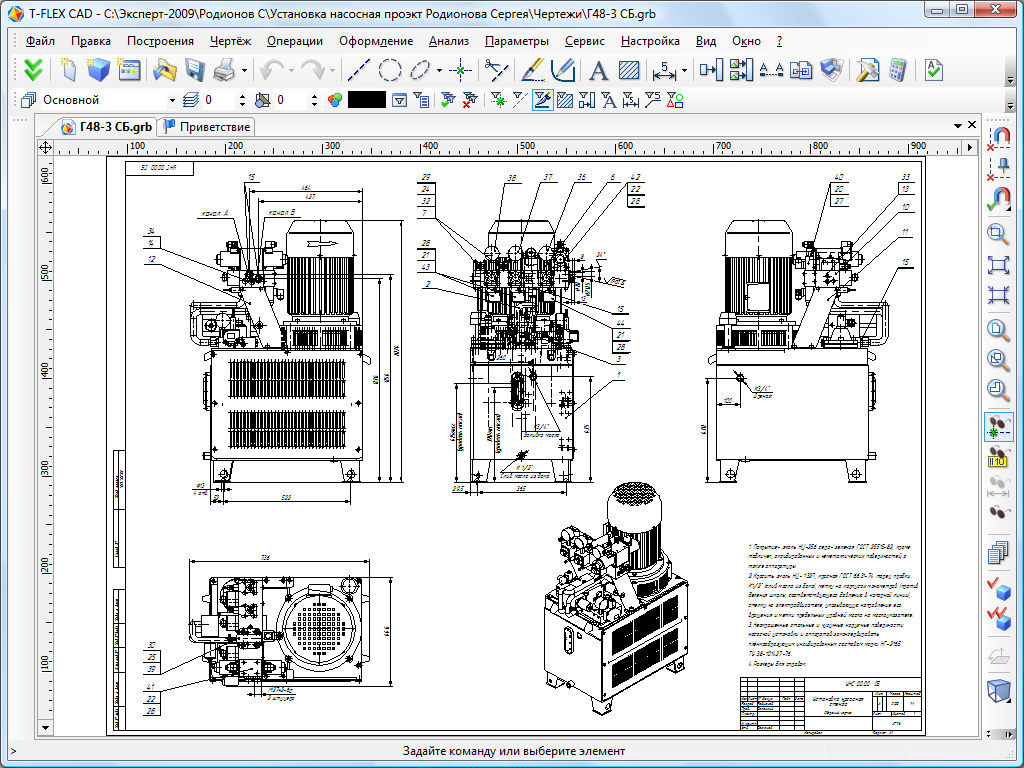The height and width of the screenshot is (768, 1024).
Task: Increase the layer level stepper value
Action: click(x=241, y=96)
